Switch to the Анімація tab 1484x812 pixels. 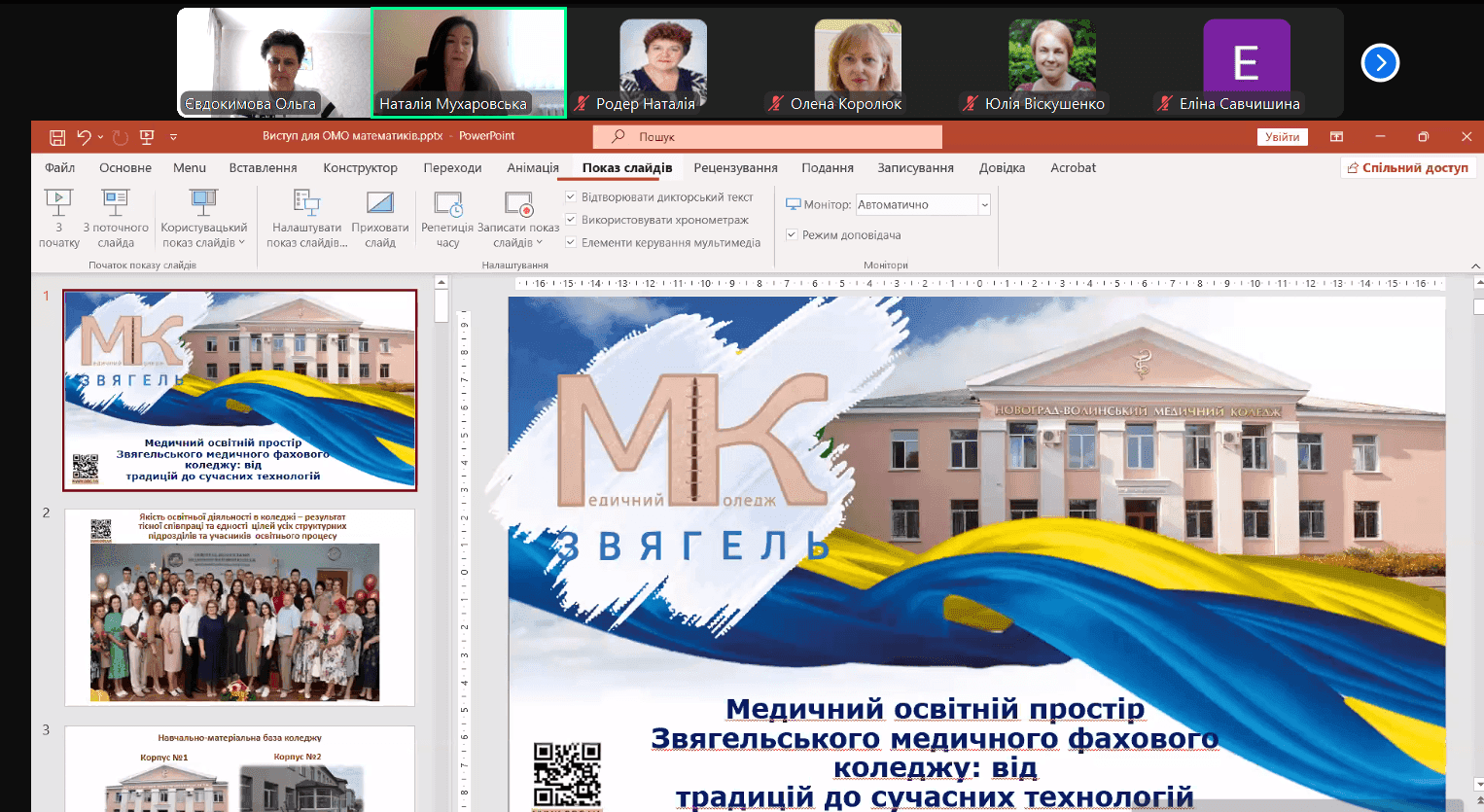[x=533, y=167]
